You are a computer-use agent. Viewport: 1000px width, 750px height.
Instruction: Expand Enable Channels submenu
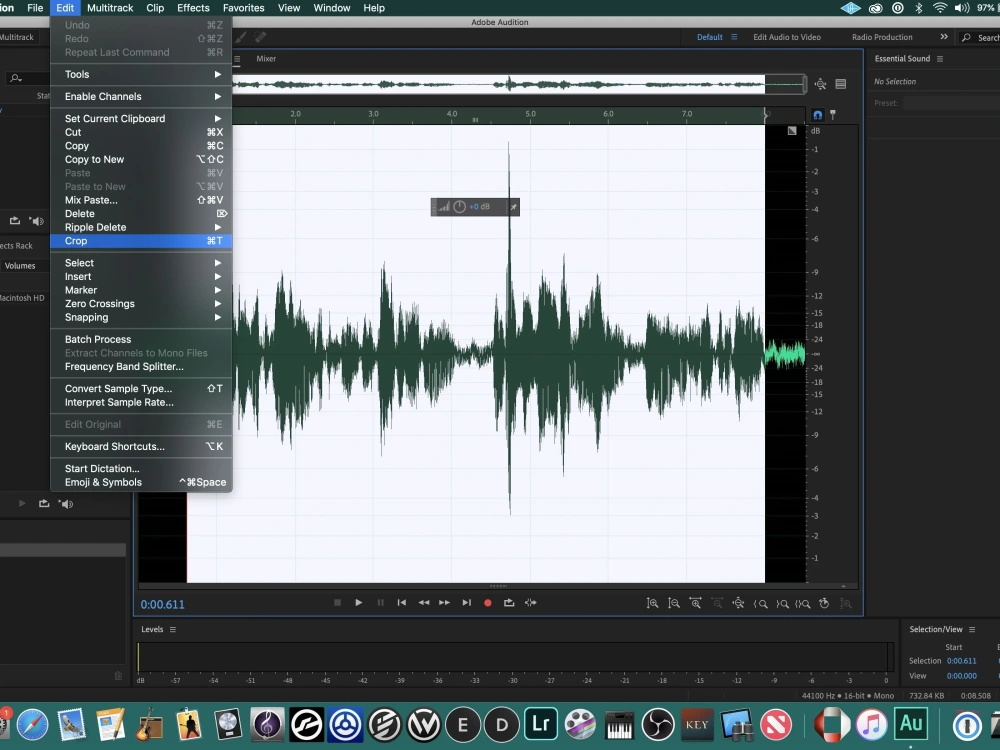(141, 97)
